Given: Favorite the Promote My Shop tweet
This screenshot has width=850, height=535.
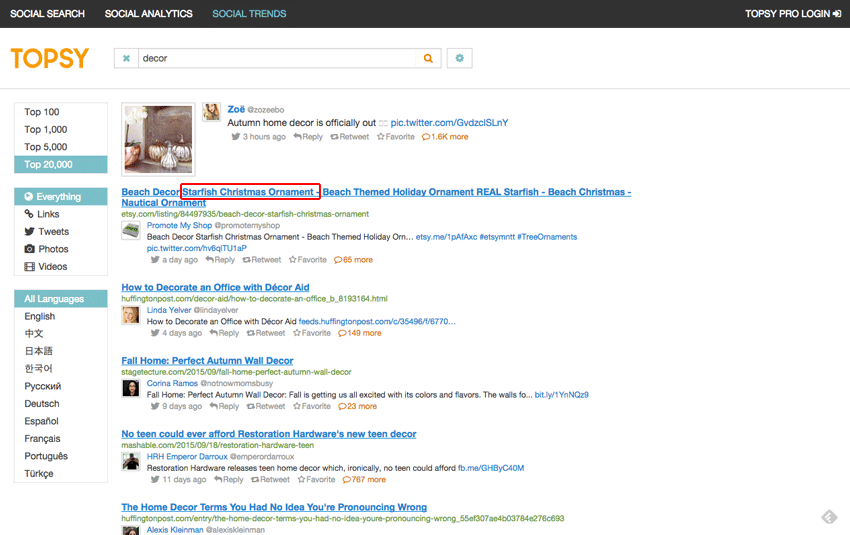Looking at the screenshot, I should 308,260.
